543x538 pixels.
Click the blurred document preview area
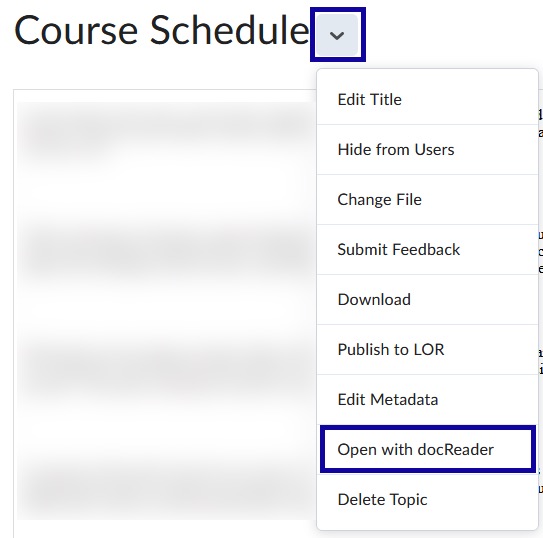pyautogui.click(x=166, y=311)
